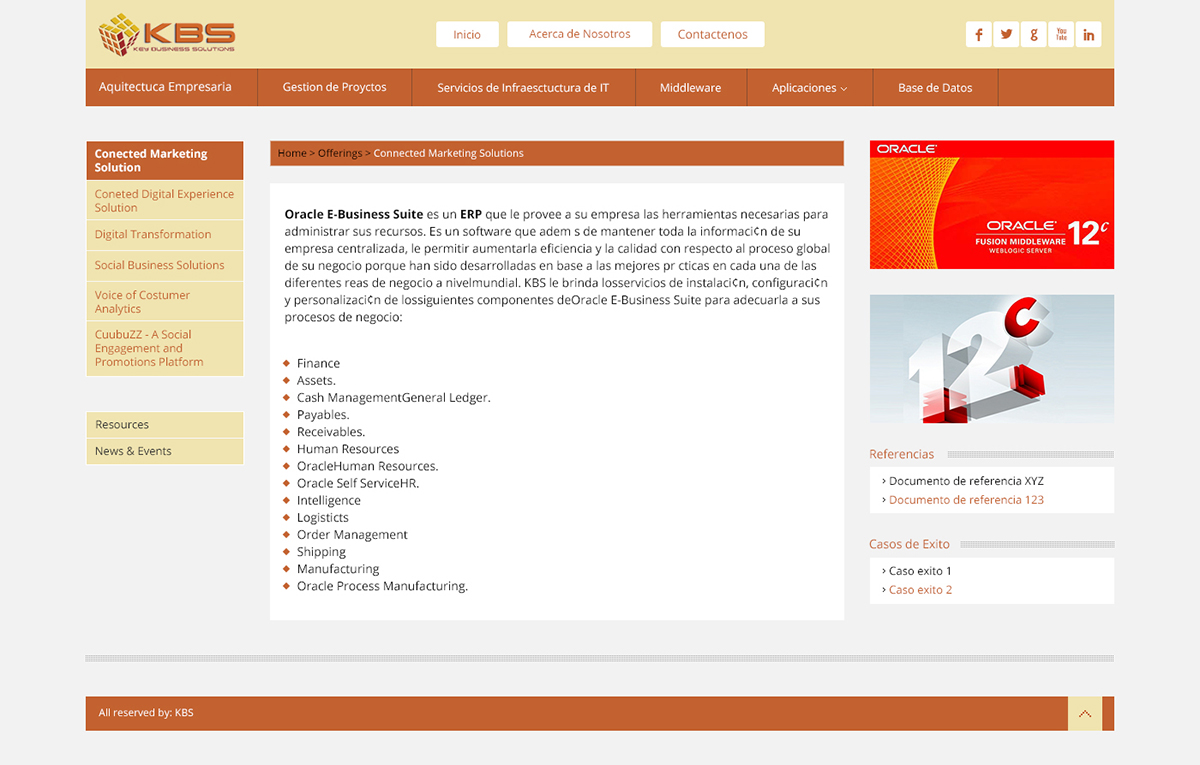
Task: Open Servicios de Infraesctuctura de IT
Action: (523, 87)
